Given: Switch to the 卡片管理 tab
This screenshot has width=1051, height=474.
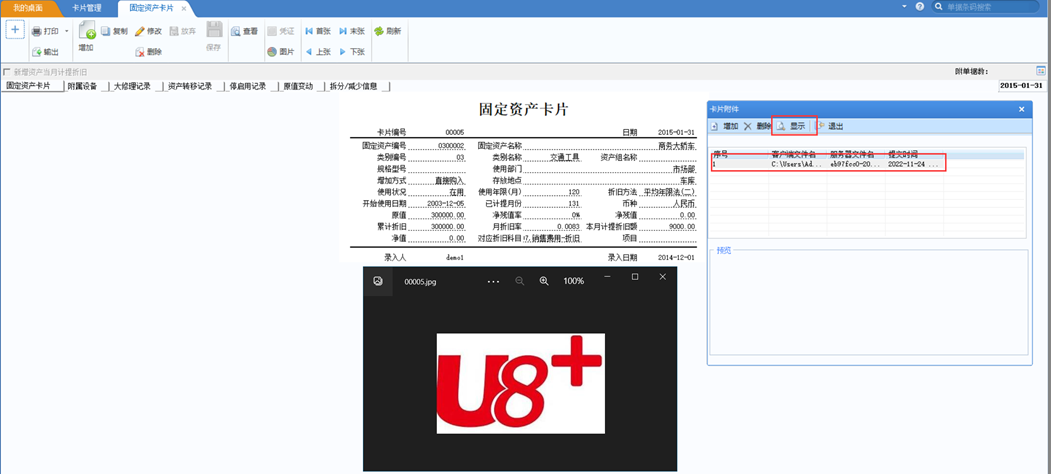Looking at the screenshot, I should (86, 8).
